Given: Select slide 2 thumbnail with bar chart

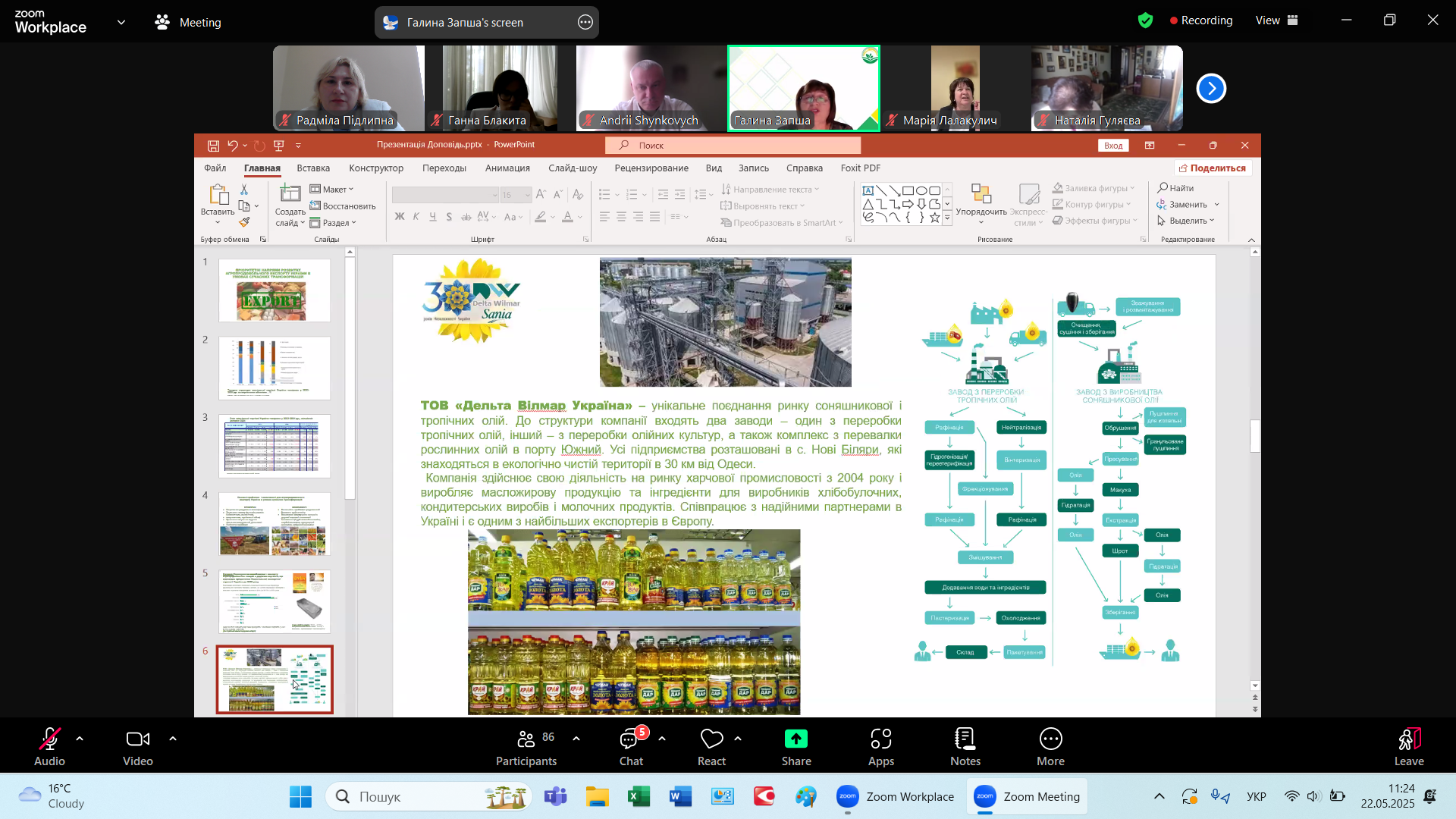Looking at the screenshot, I should [275, 368].
